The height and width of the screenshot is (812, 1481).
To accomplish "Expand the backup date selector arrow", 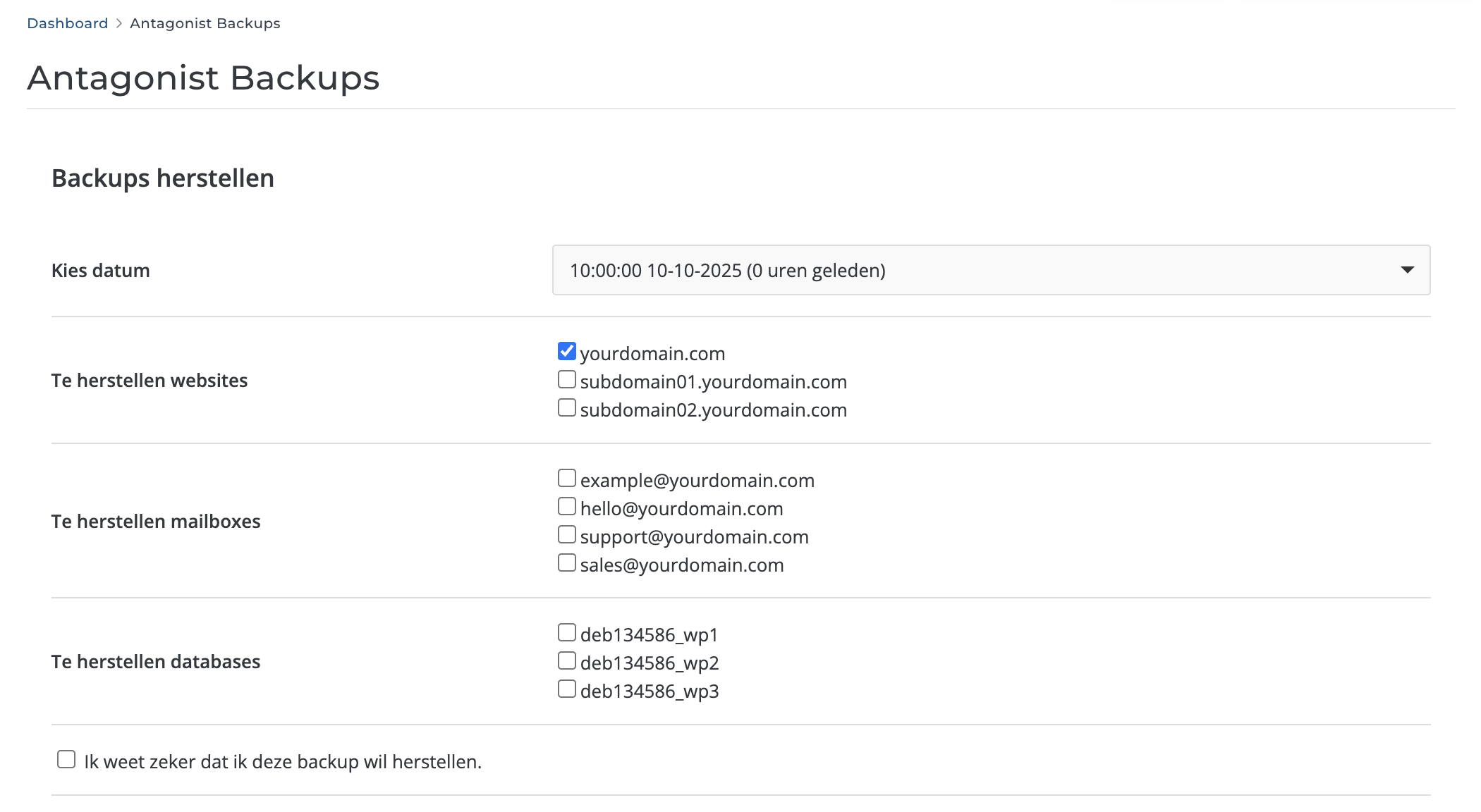I will click(x=1406, y=270).
